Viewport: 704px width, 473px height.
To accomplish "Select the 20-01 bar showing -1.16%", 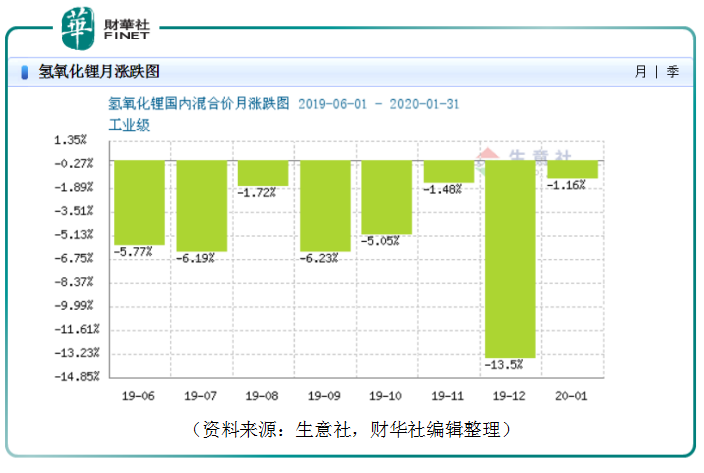I will 572,169.
